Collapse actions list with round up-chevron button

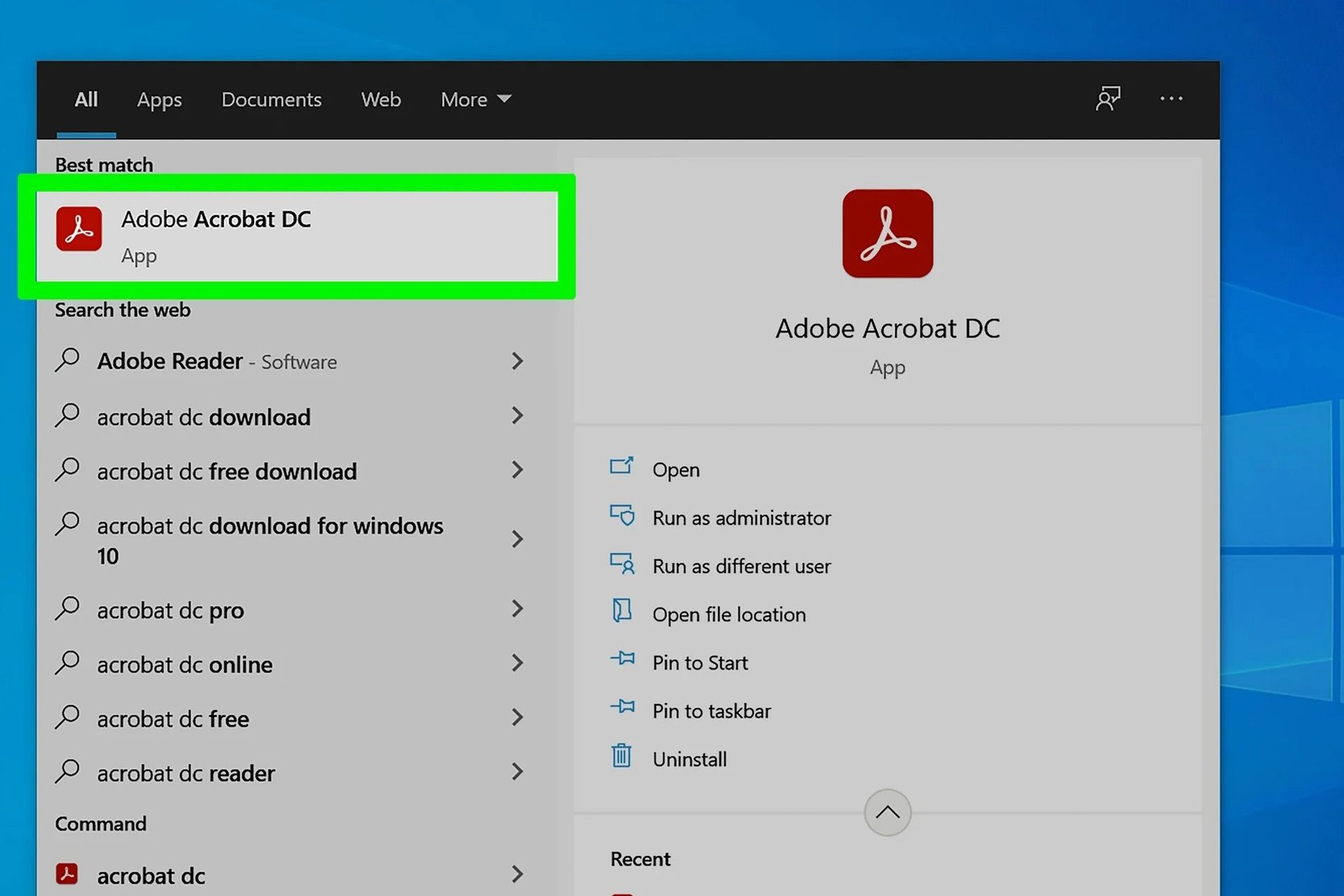[x=888, y=813]
